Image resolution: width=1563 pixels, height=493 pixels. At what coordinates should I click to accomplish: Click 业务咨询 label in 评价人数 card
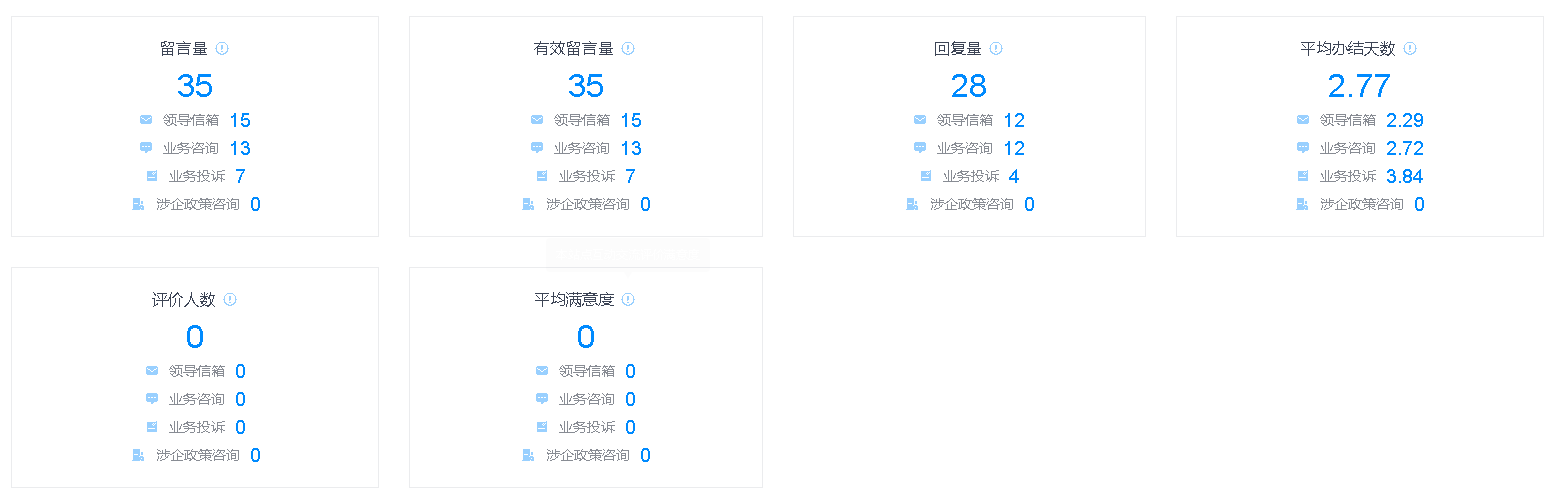tap(197, 399)
